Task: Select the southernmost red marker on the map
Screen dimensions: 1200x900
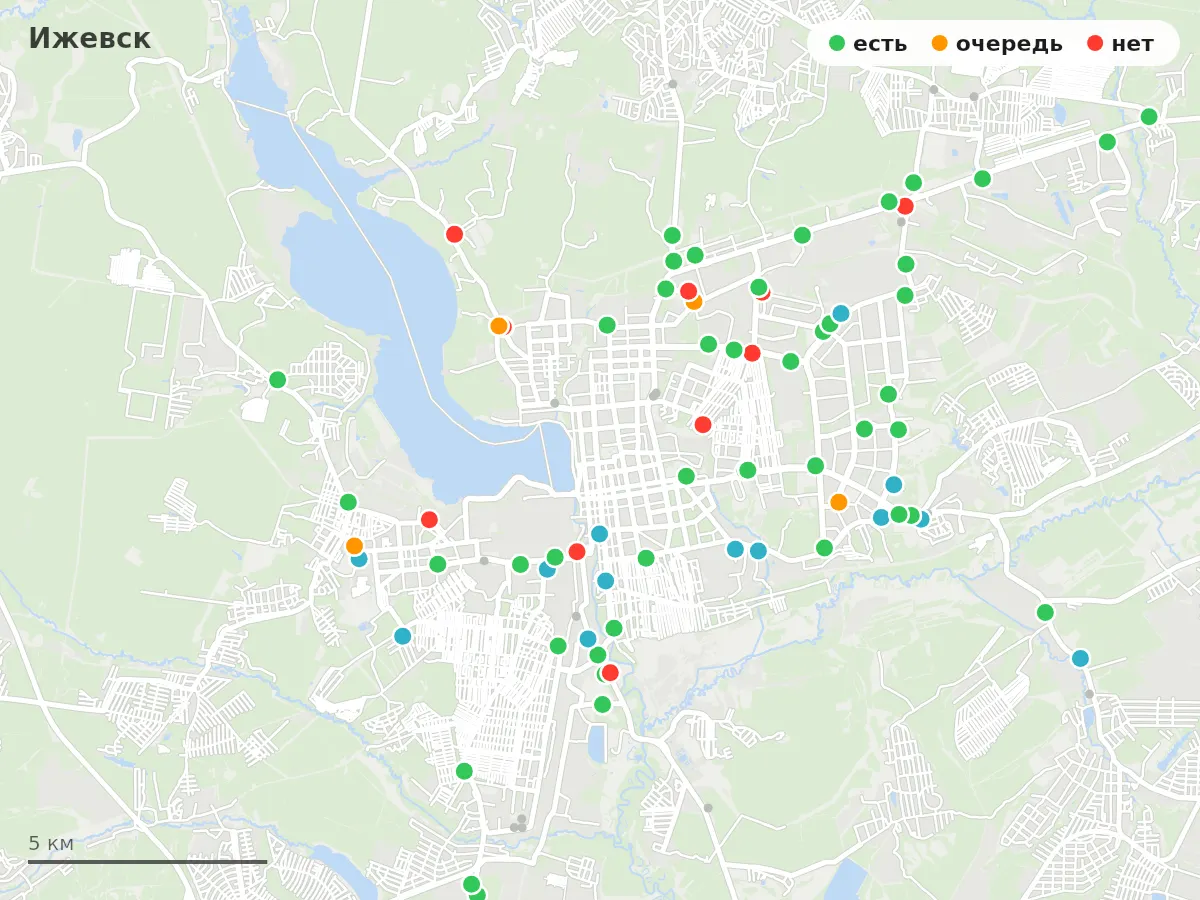Action: click(x=610, y=673)
